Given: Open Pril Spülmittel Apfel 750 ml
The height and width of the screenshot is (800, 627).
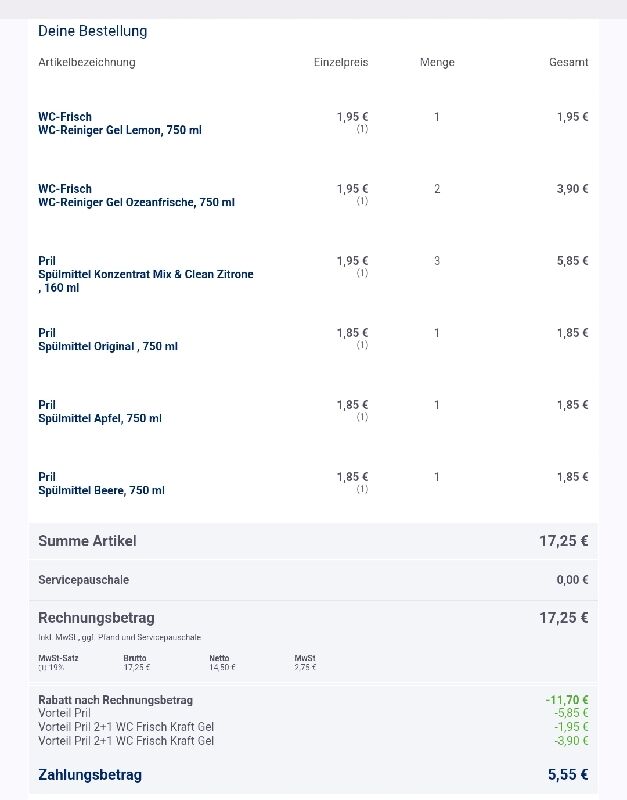Looking at the screenshot, I should (99, 412).
